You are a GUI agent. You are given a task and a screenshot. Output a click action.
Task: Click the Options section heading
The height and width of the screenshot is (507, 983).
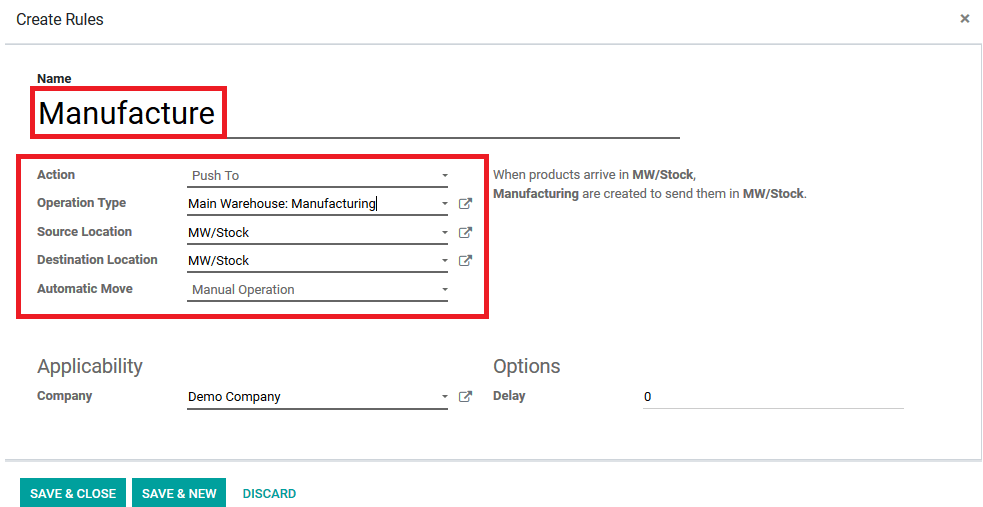[527, 366]
